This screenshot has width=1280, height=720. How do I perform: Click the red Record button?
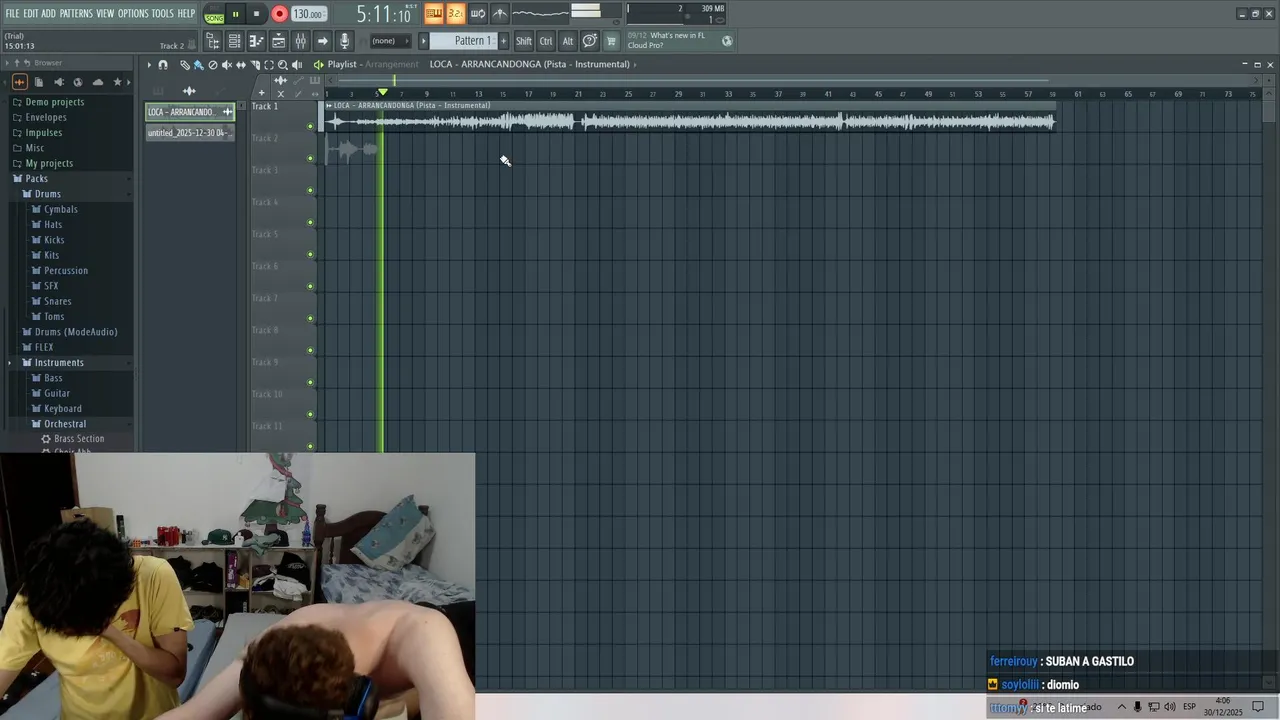279,14
